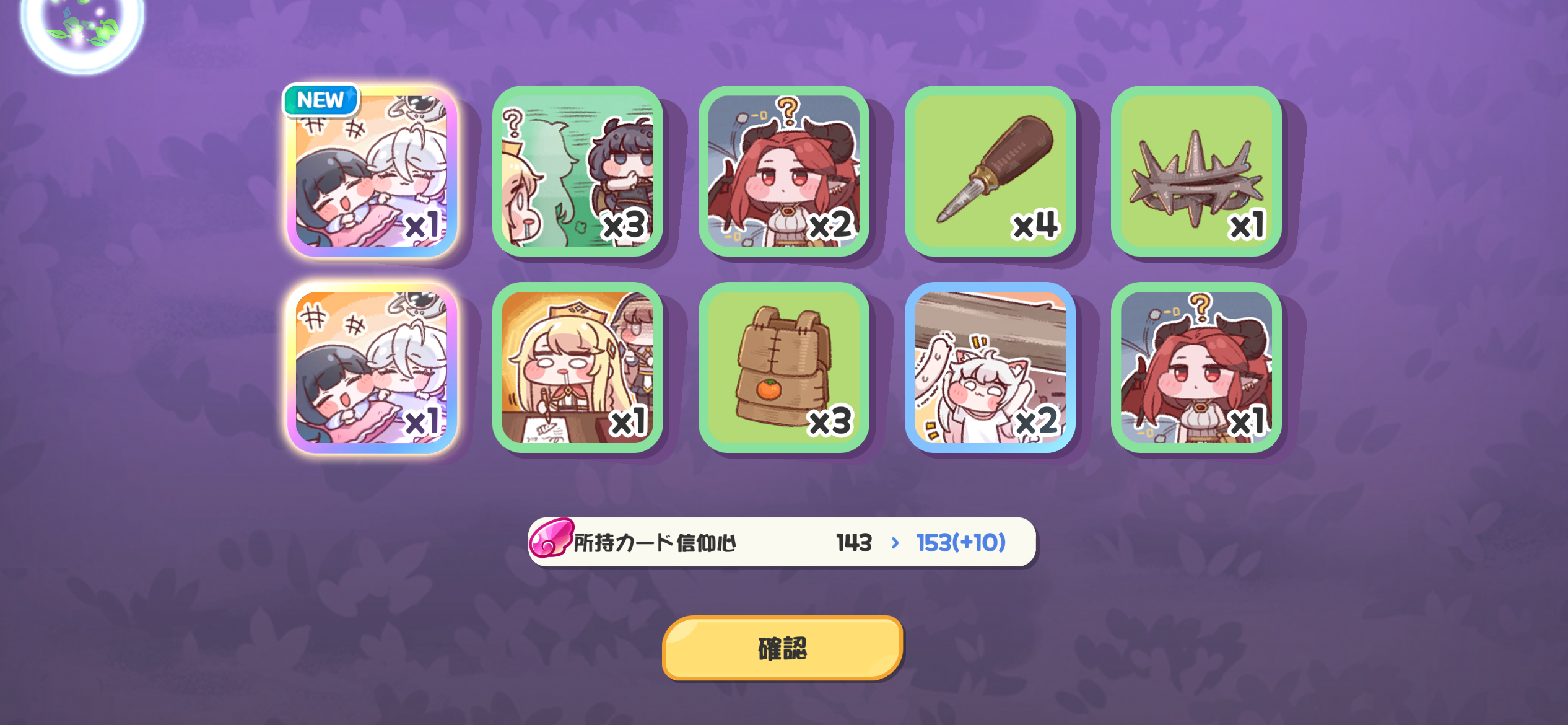
Task: Click the x4 quantity on awl item
Action: 1035,225
